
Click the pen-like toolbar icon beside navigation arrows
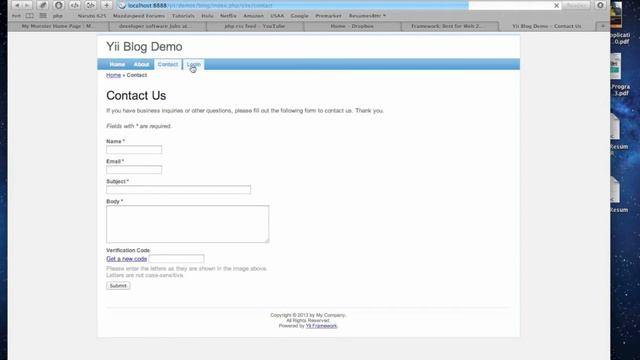tap(43, 5)
